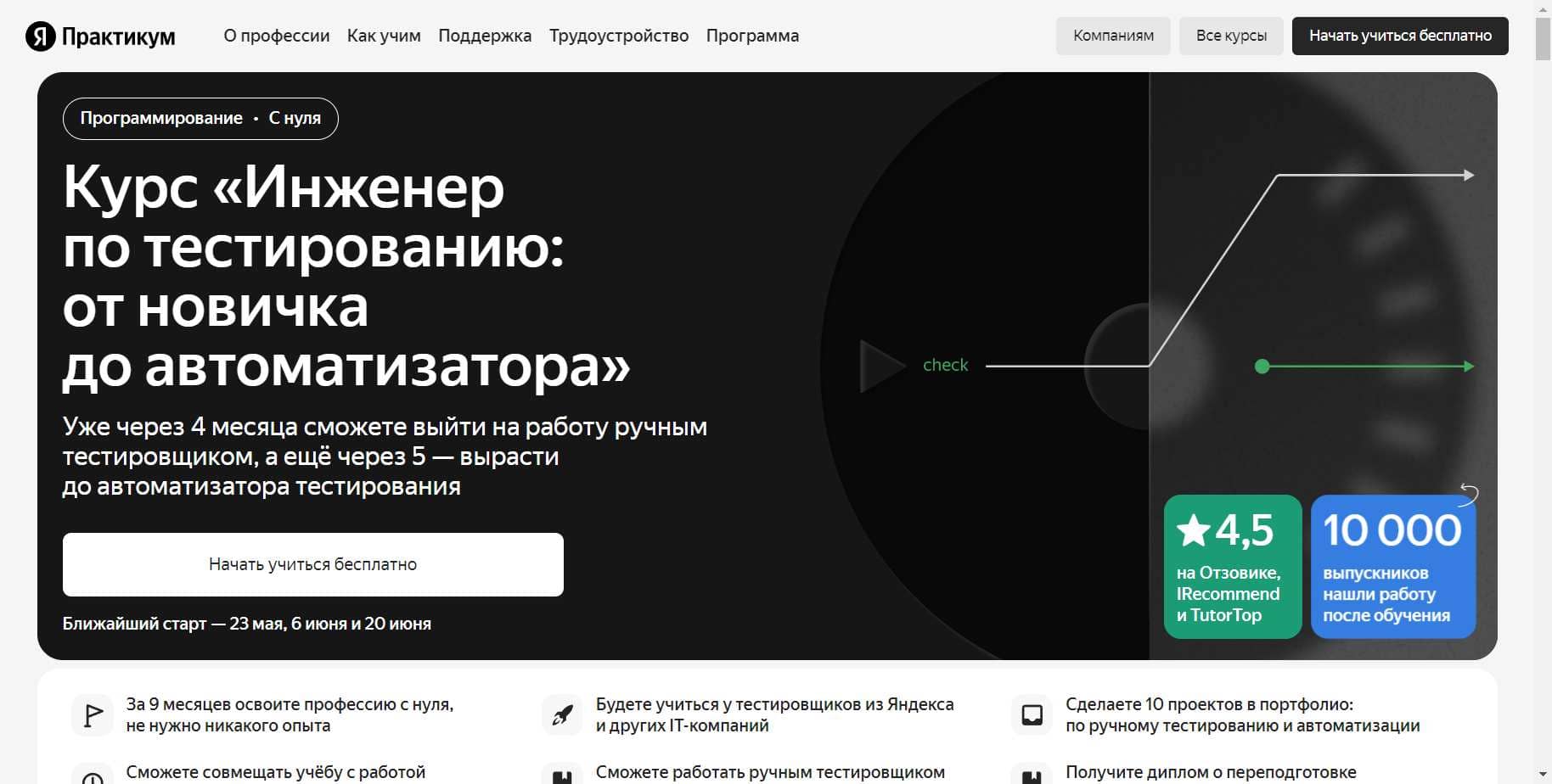Open the "О профессии" menu item
Viewport: 1552px width, 784px height.
click(277, 36)
